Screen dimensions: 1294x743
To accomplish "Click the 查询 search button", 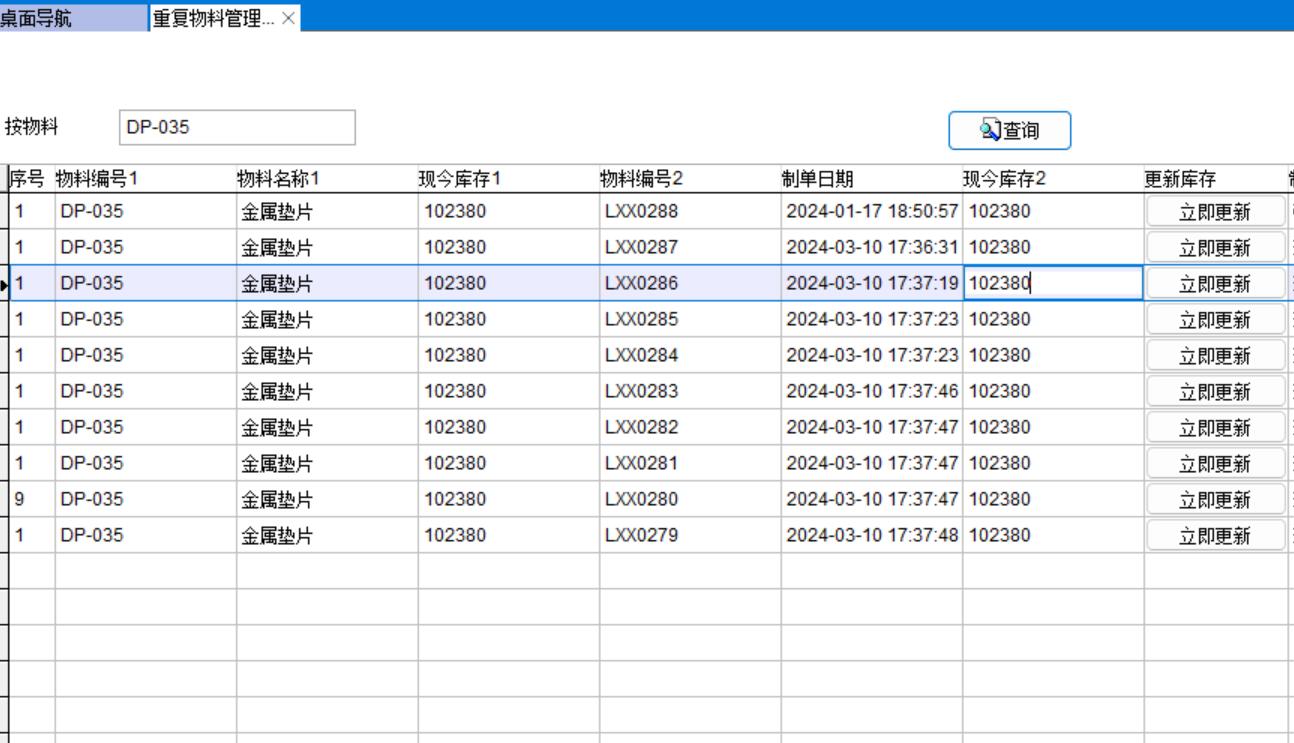I will click(1009, 130).
